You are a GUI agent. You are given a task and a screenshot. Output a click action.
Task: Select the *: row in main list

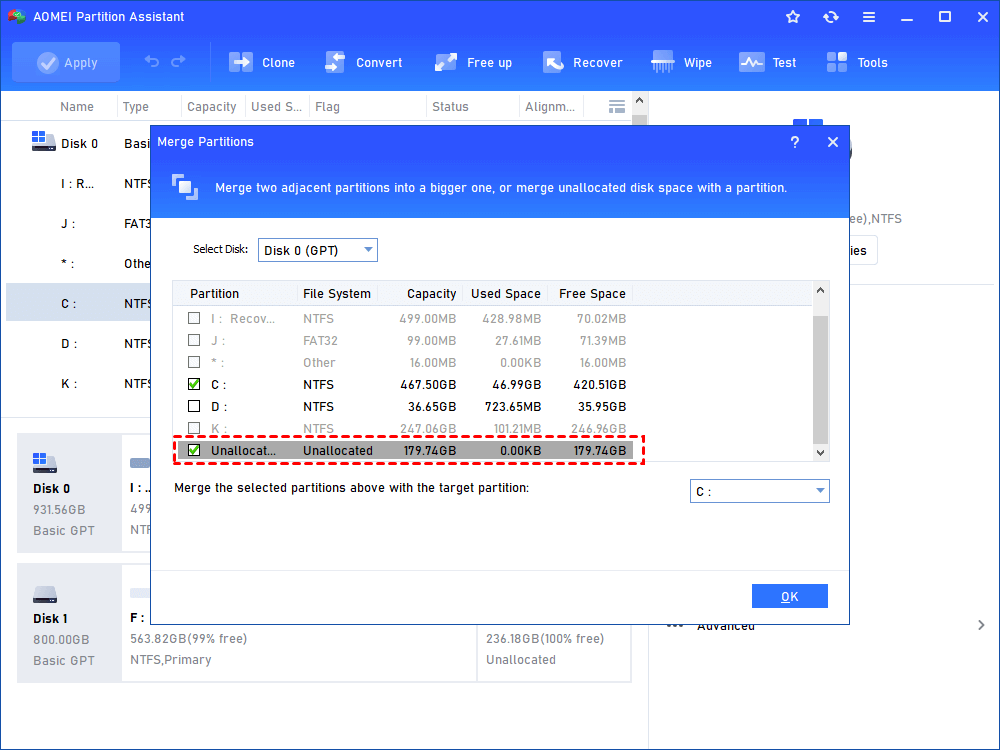tap(78, 264)
